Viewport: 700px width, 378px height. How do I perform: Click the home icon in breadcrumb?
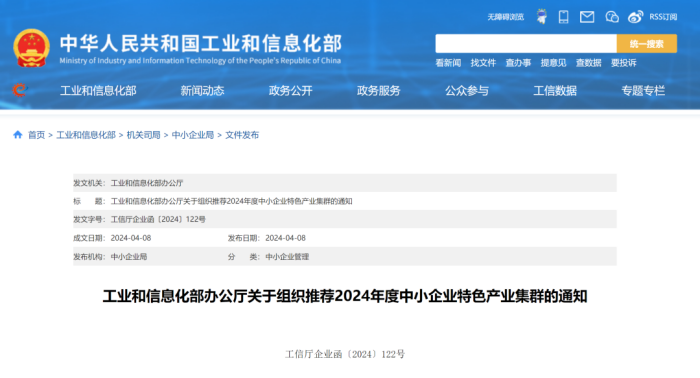[18, 135]
